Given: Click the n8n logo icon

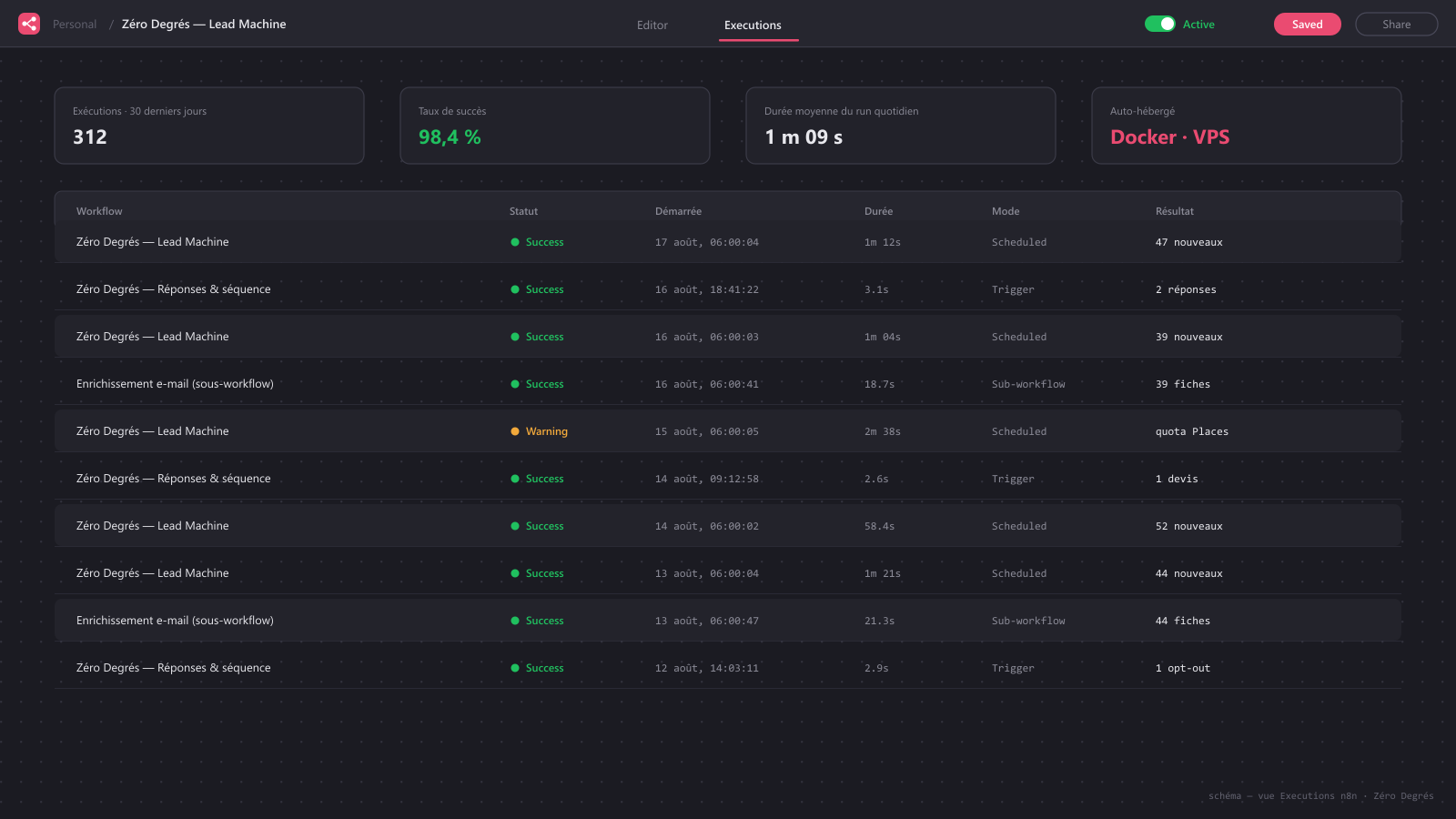Looking at the screenshot, I should pos(29,24).
